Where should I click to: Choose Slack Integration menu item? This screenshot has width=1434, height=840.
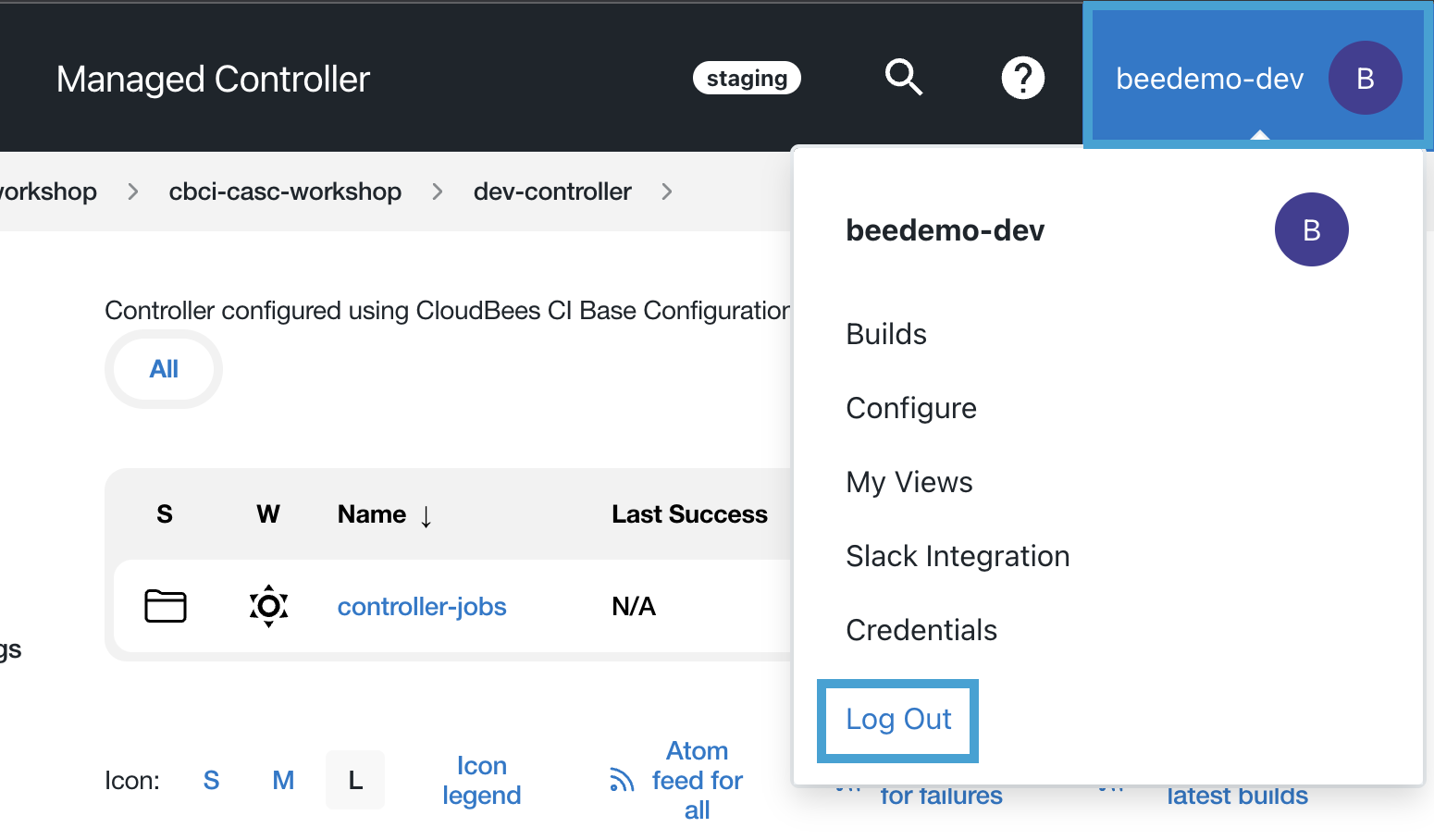[958, 556]
